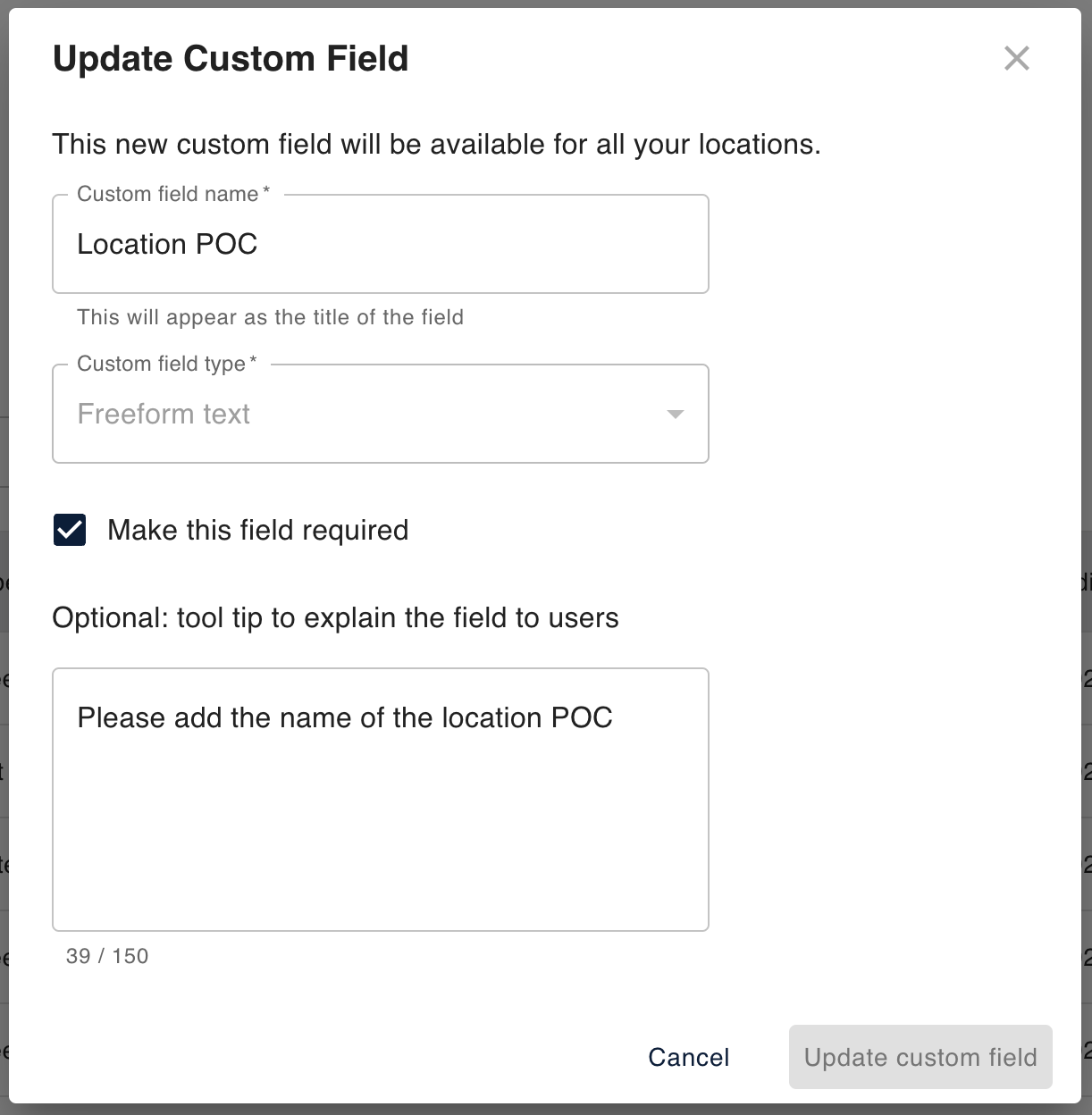Change the field type from Freeform text
Image resolution: width=1092 pixels, height=1115 pixels.
[381, 414]
